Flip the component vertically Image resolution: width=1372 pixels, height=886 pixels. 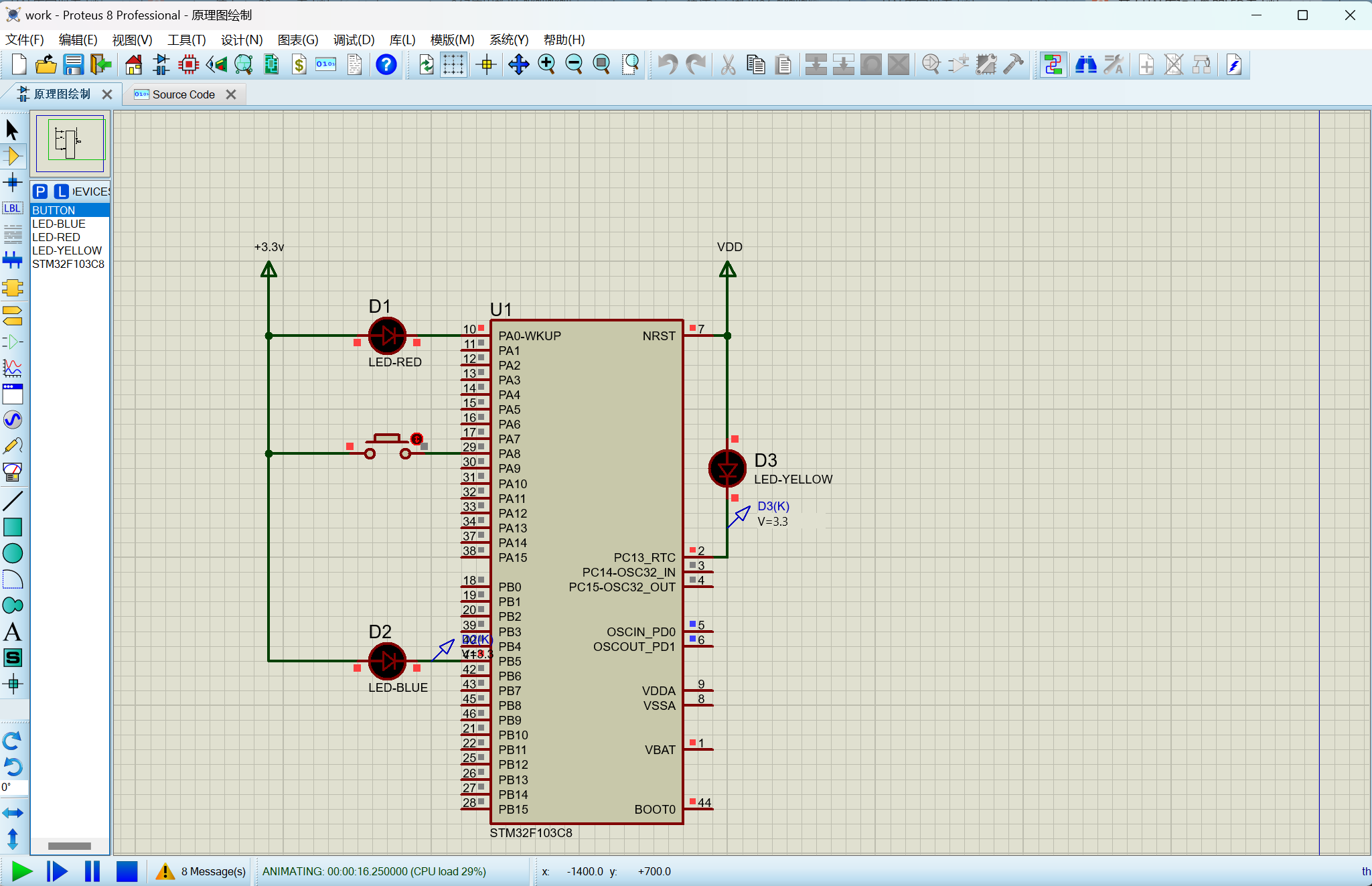(13, 838)
